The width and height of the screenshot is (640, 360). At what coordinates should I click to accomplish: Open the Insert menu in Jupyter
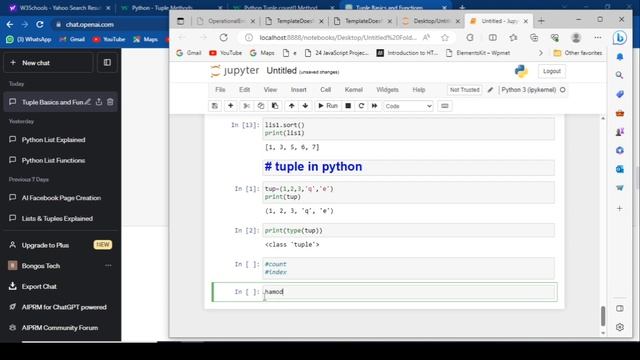[x=298, y=90]
